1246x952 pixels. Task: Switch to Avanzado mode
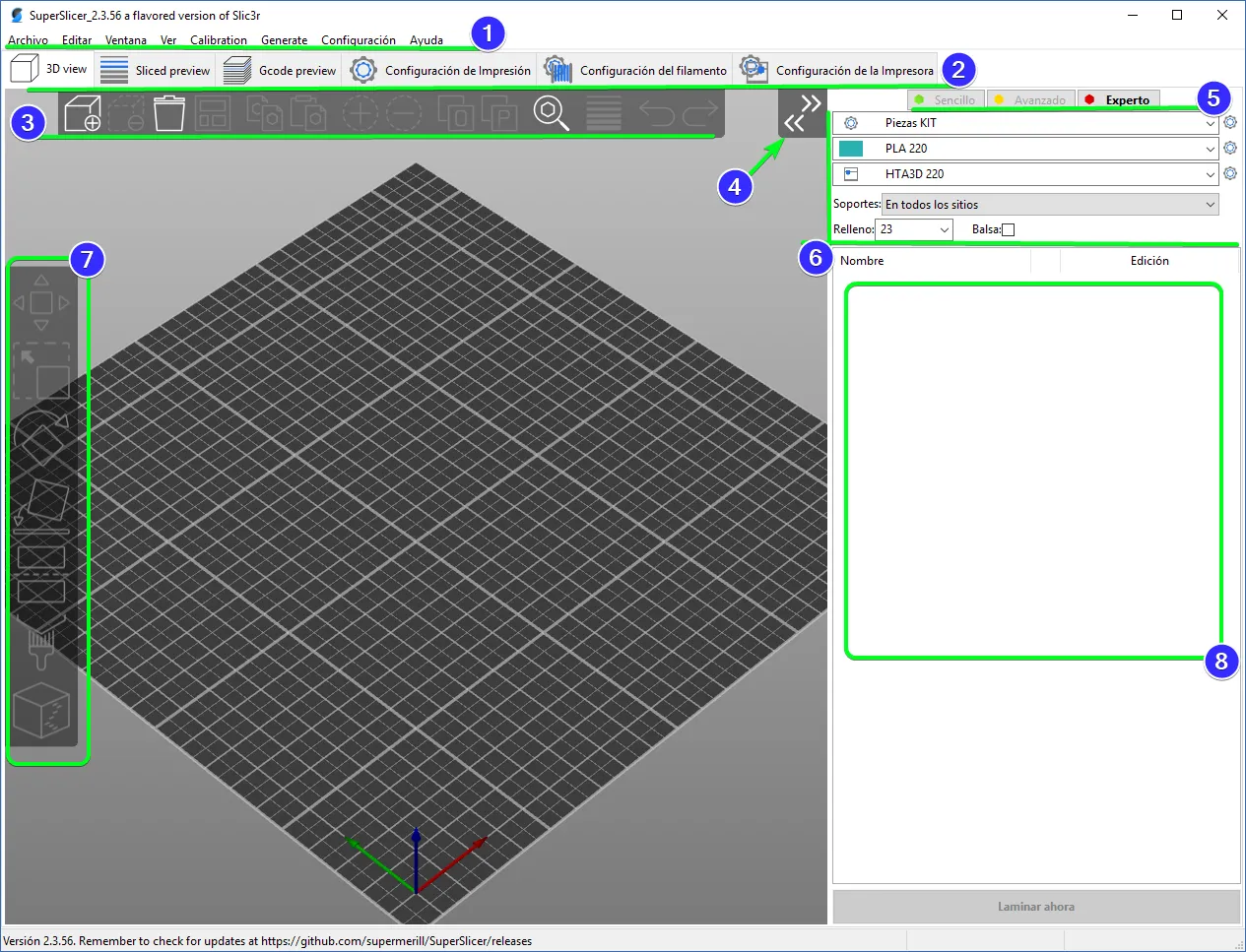click(x=1030, y=99)
